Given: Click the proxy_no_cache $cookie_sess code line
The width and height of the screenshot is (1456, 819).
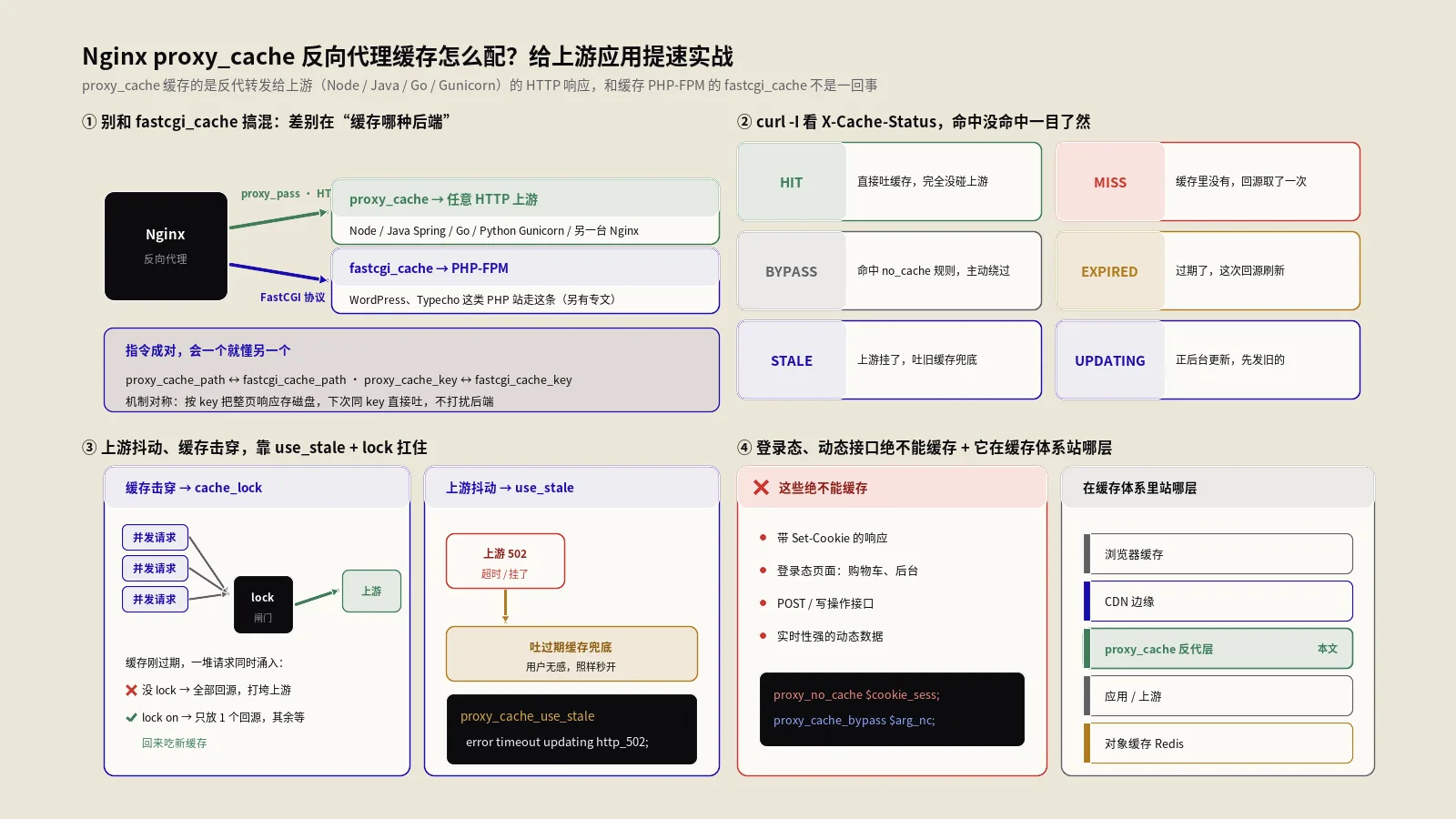Looking at the screenshot, I should 856,694.
